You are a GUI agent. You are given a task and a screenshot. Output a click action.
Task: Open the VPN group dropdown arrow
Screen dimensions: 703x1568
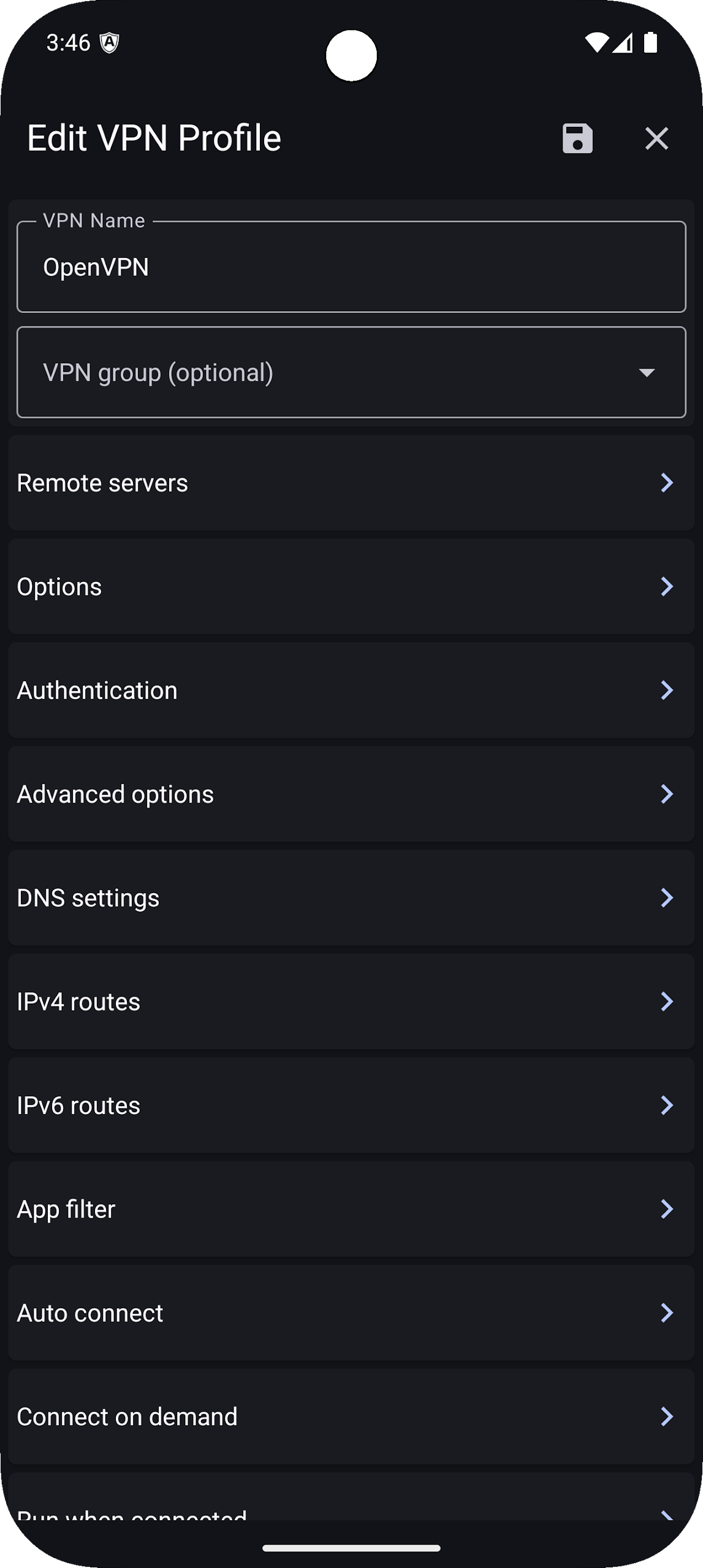coord(647,372)
